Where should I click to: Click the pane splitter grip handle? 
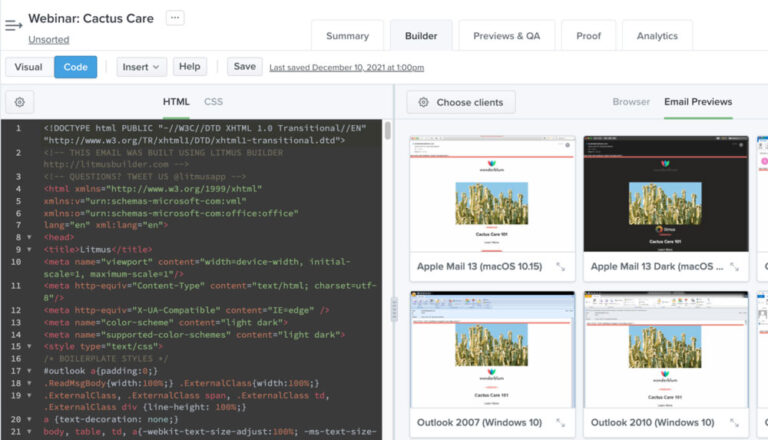tap(394, 310)
